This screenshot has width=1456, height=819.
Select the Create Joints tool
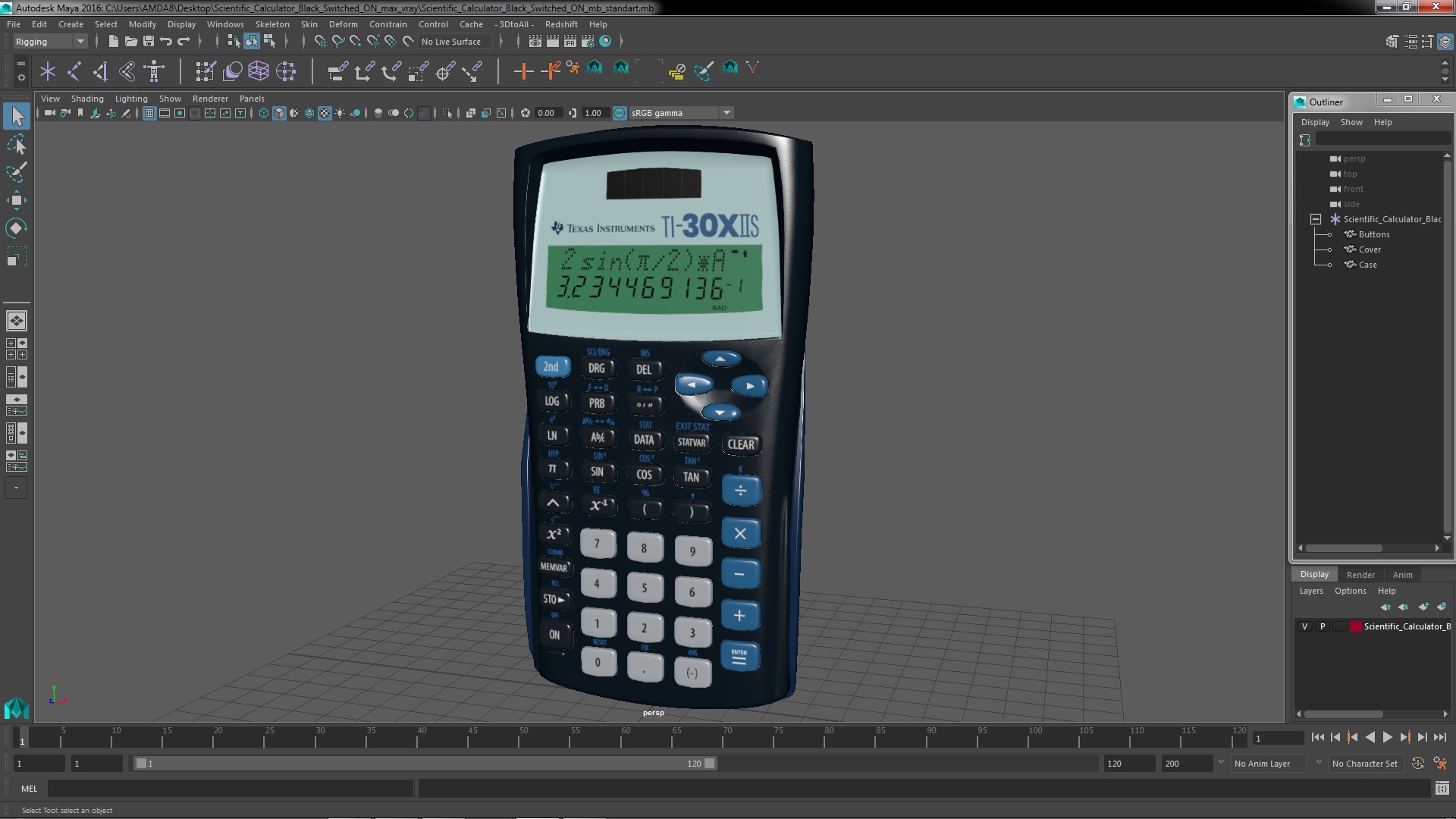coord(74,72)
